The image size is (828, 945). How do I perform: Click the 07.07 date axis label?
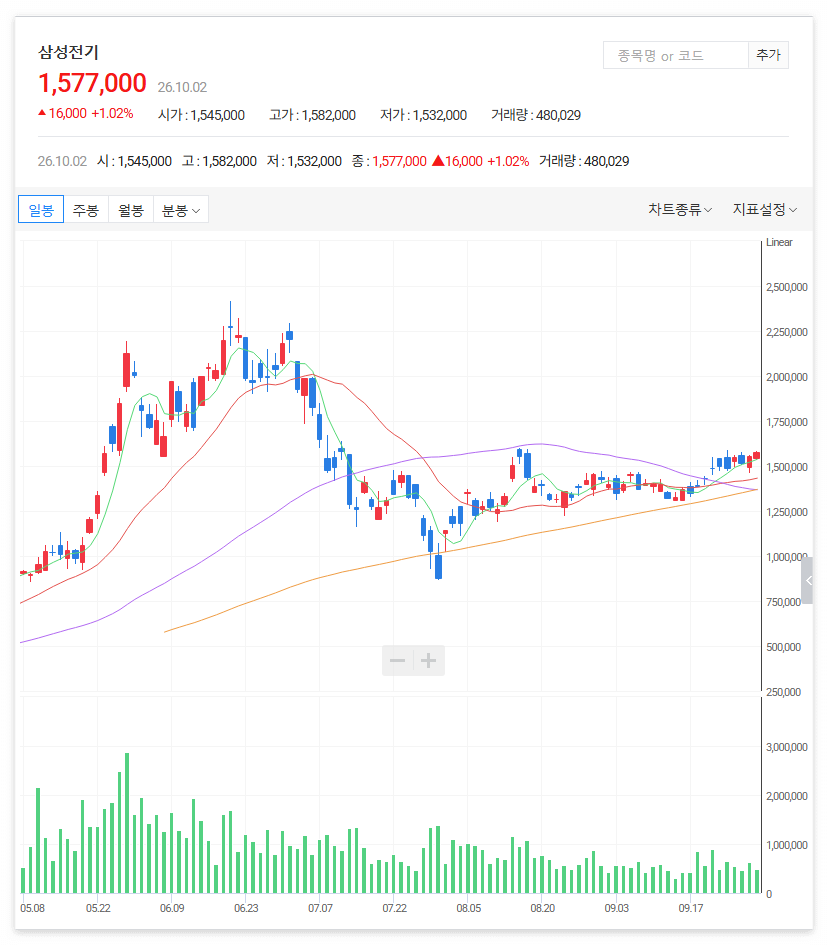coord(320,908)
